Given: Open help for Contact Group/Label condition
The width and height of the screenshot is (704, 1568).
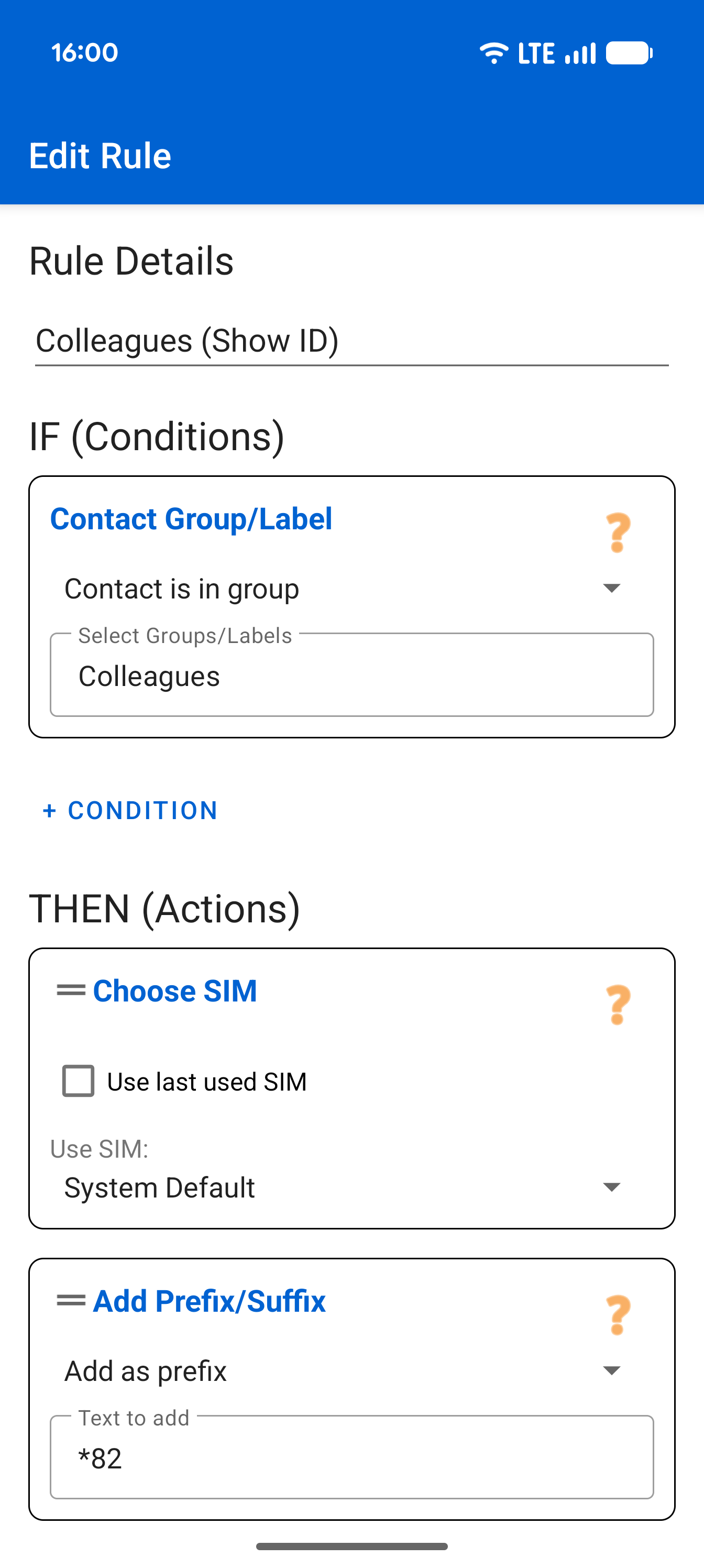Looking at the screenshot, I should tap(618, 532).
